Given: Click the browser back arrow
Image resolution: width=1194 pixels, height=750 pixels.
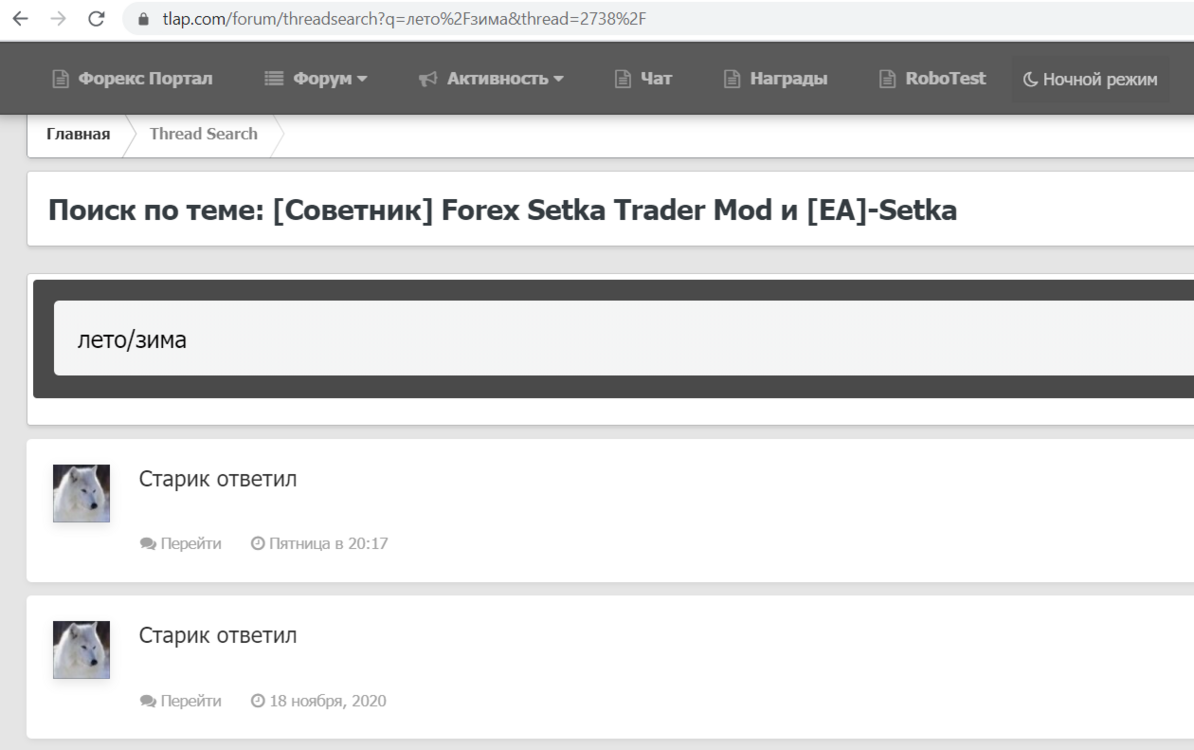Looking at the screenshot, I should pos(21,19).
